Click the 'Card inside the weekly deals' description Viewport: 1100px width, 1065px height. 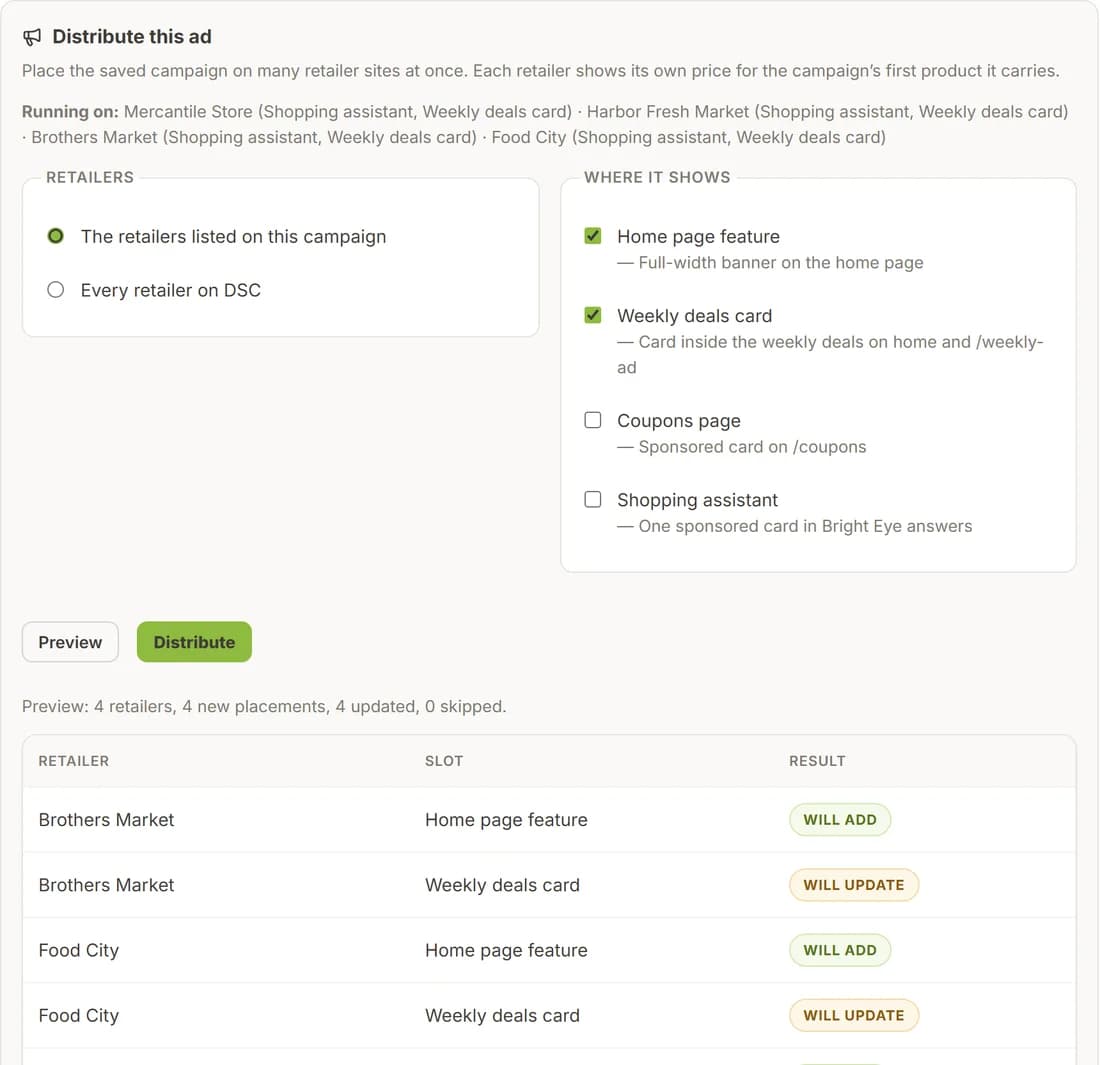click(x=830, y=355)
